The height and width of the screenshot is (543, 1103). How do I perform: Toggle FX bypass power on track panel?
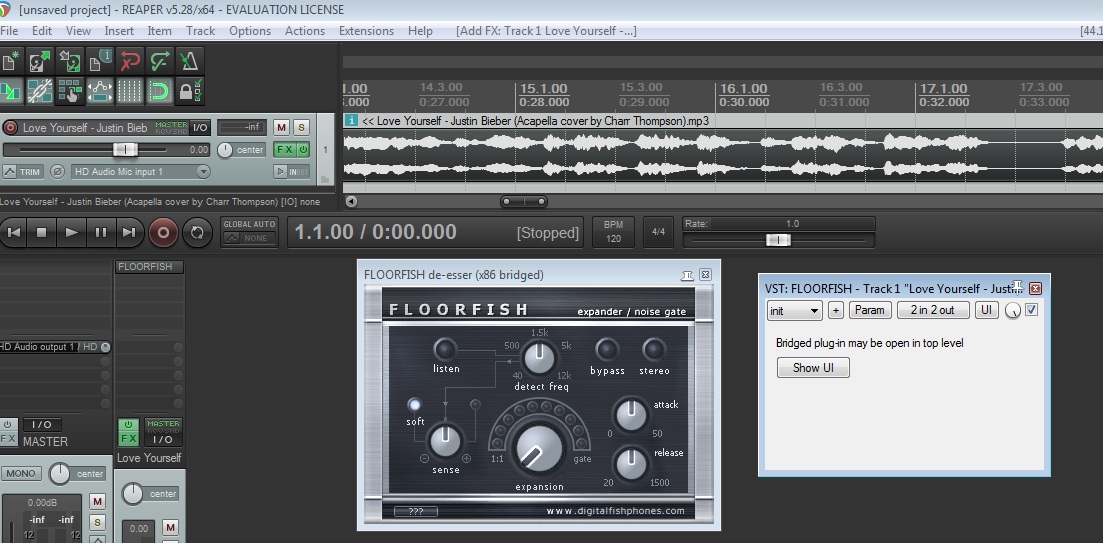(303, 150)
